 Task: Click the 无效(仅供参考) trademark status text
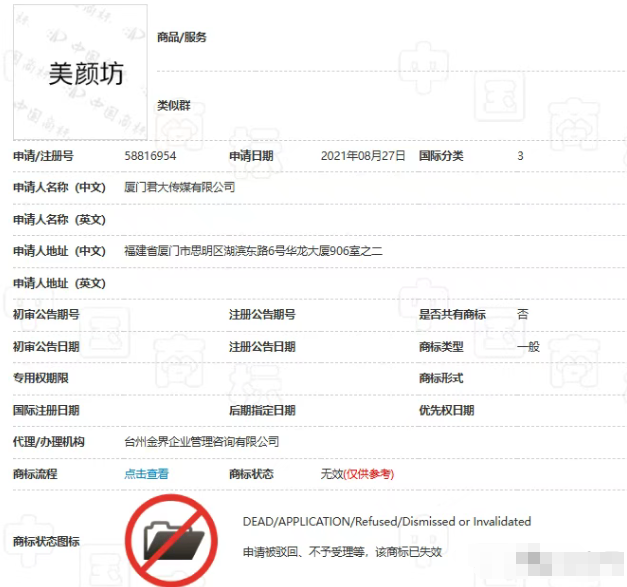tap(357, 474)
